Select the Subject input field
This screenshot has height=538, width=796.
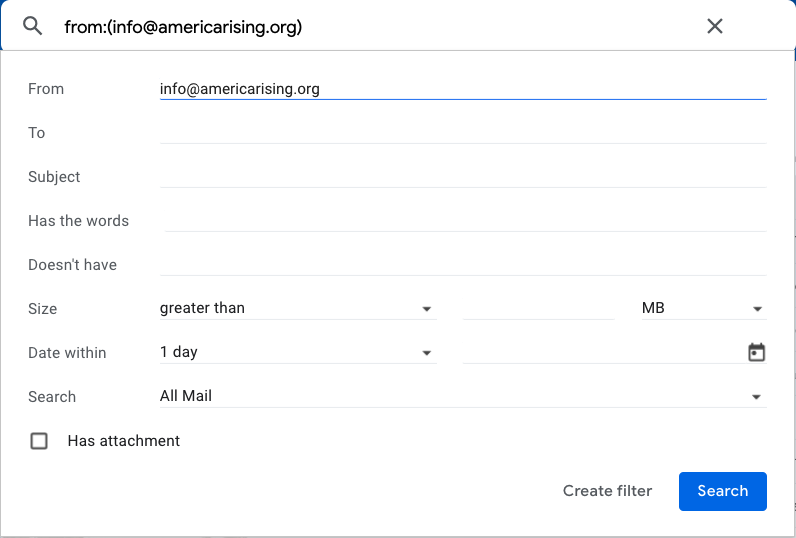point(462,177)
